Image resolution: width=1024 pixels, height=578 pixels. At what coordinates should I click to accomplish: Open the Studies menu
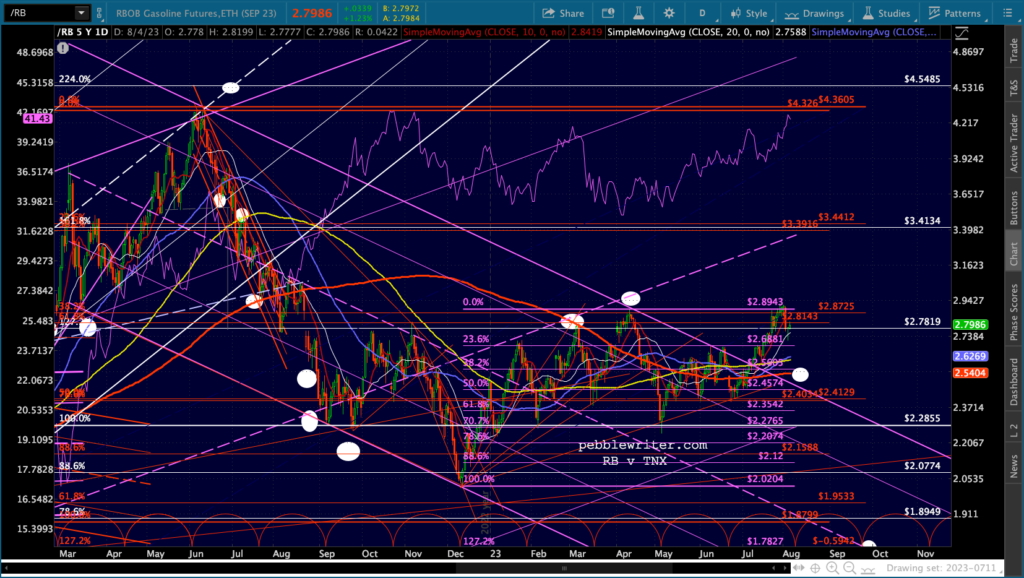[886, 13]
